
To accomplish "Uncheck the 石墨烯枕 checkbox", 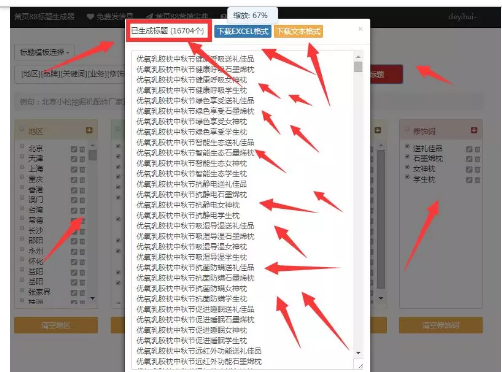I will [407, 156].
